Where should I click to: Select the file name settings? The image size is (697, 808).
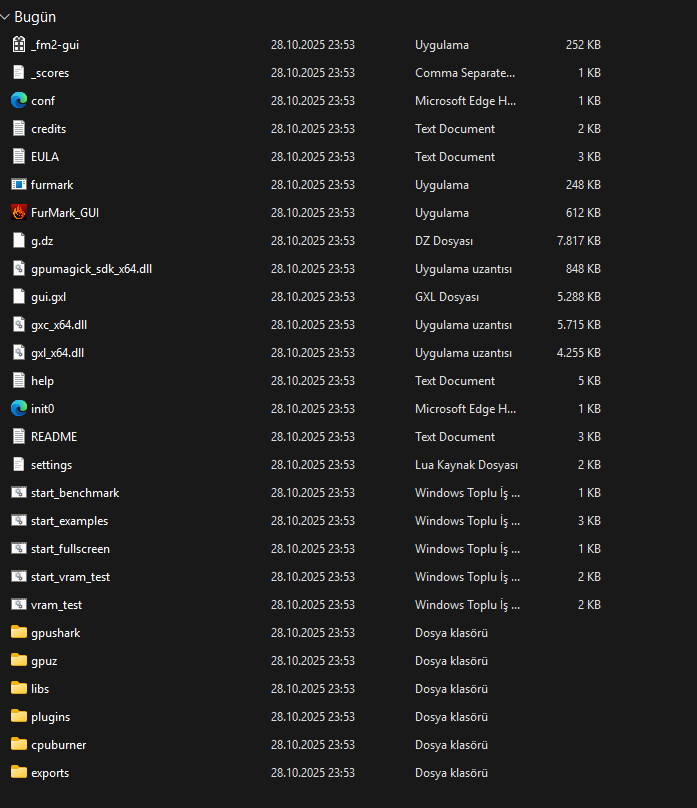click(52, 465)
